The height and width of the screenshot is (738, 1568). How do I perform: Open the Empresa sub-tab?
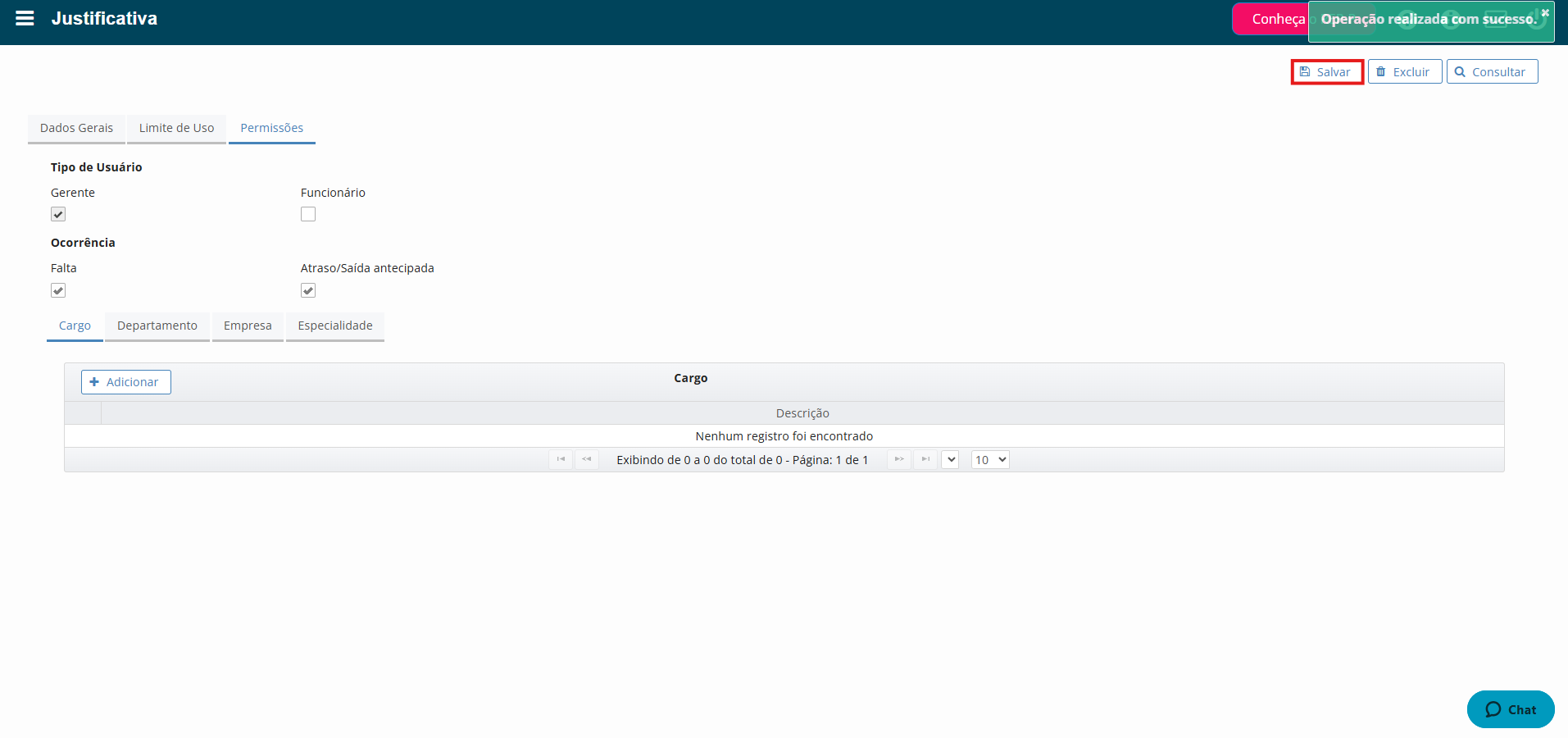(248, 326)
